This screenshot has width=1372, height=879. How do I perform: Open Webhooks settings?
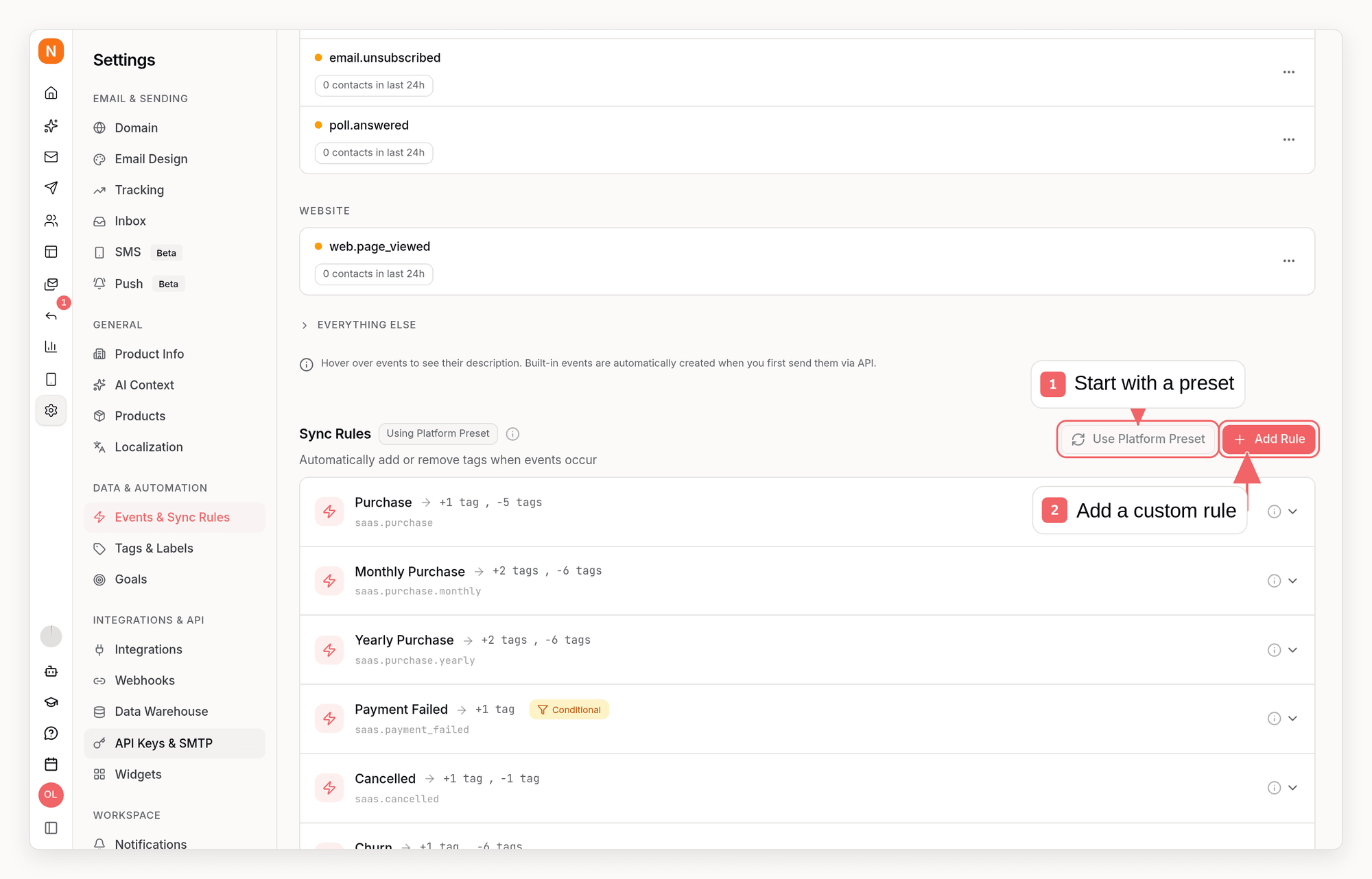[174, 681]
